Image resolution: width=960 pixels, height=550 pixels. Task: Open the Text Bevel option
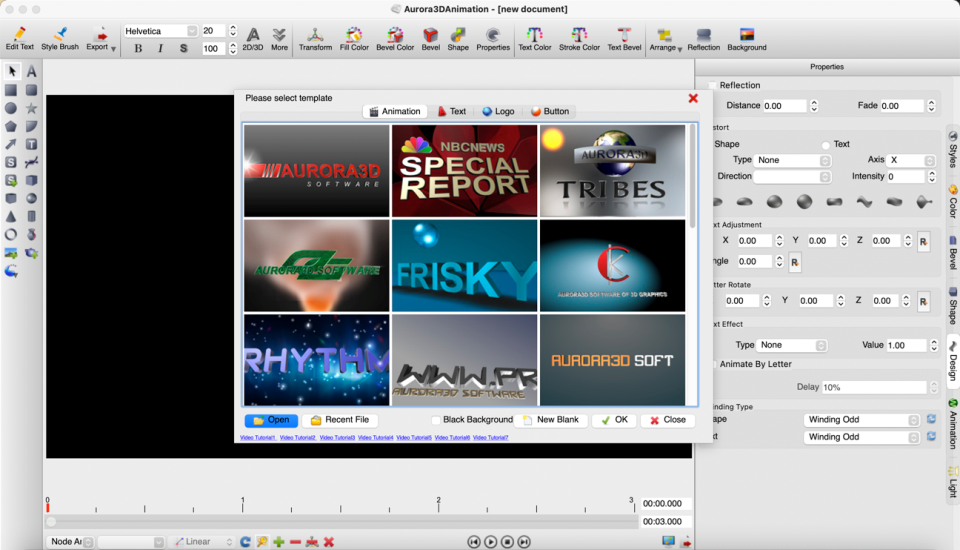point(624,39)
